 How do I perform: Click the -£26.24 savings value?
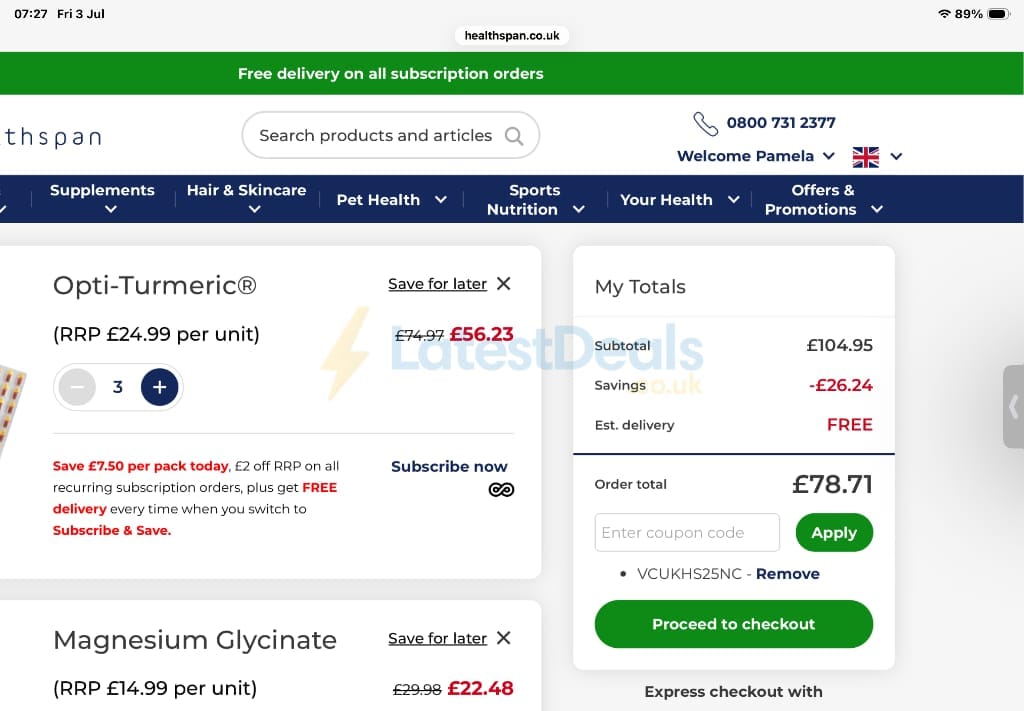coord(840,385)
